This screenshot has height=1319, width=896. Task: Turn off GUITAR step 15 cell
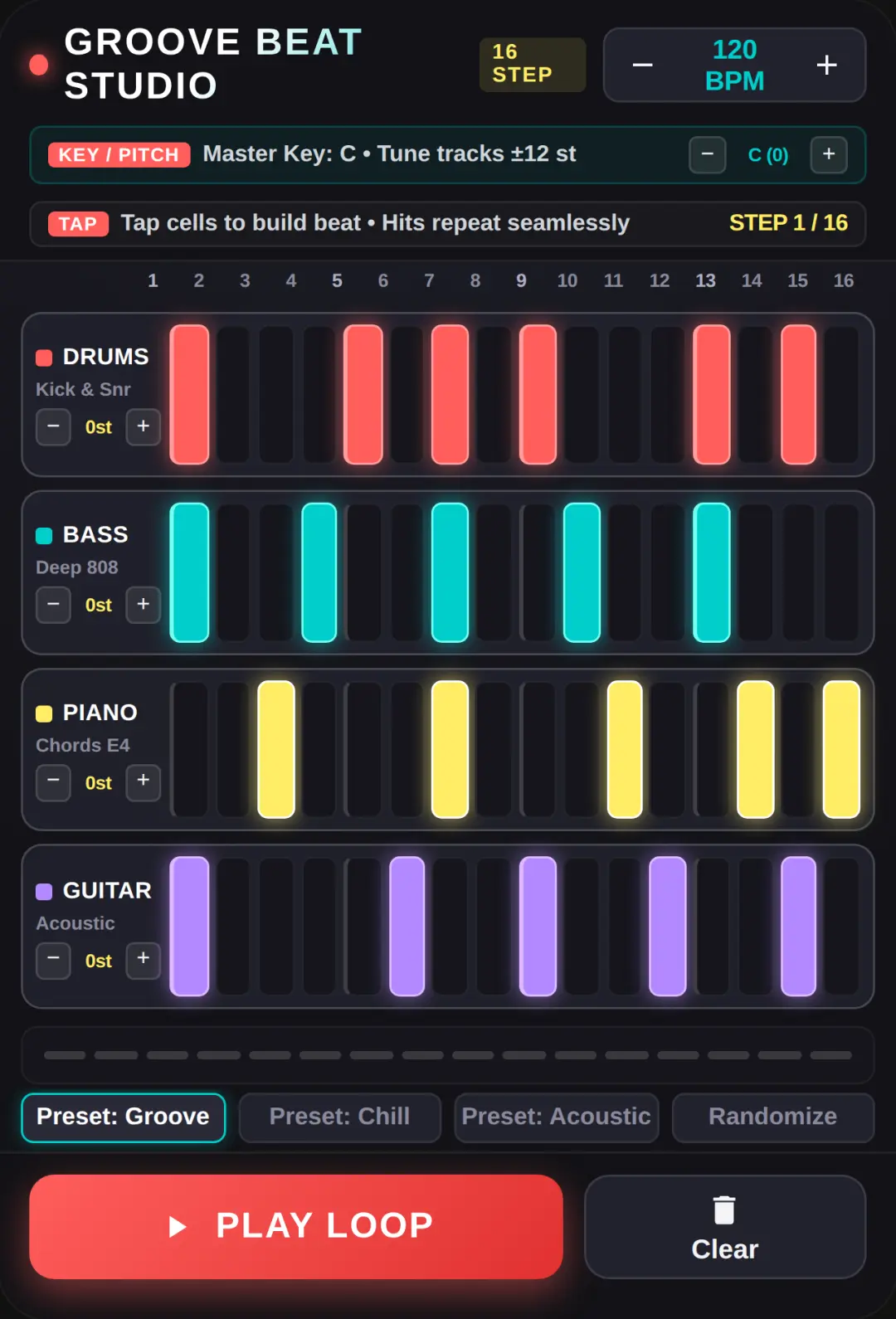(x=799, y=927)
